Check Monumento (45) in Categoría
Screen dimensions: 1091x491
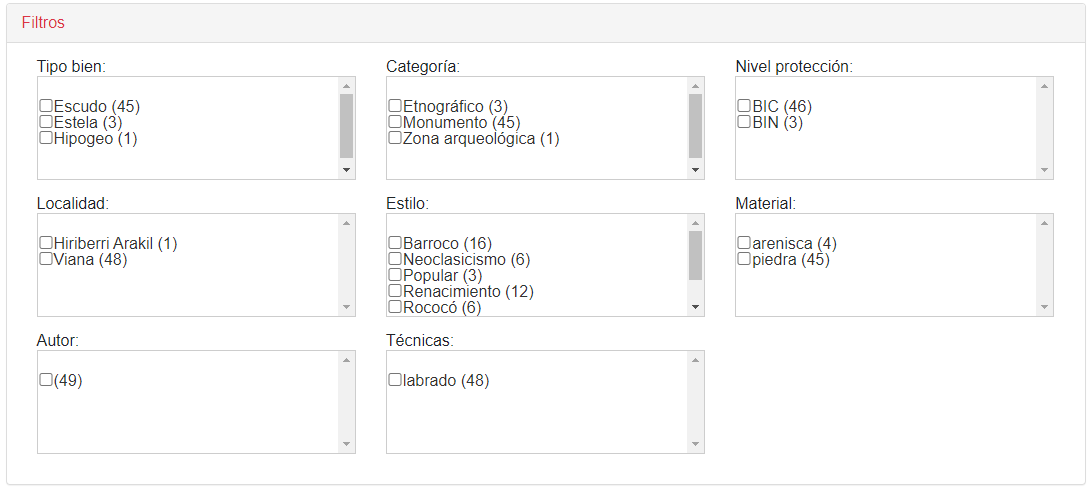tap(395, 122)
